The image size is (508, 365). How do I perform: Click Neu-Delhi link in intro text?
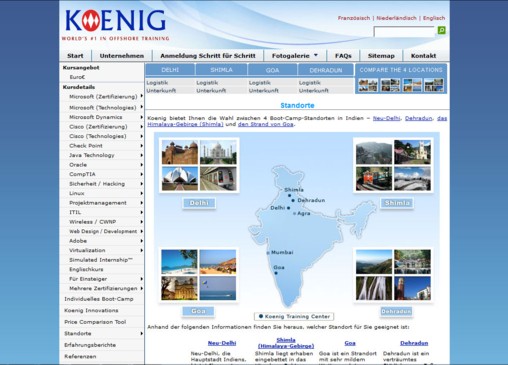[386, 118]
